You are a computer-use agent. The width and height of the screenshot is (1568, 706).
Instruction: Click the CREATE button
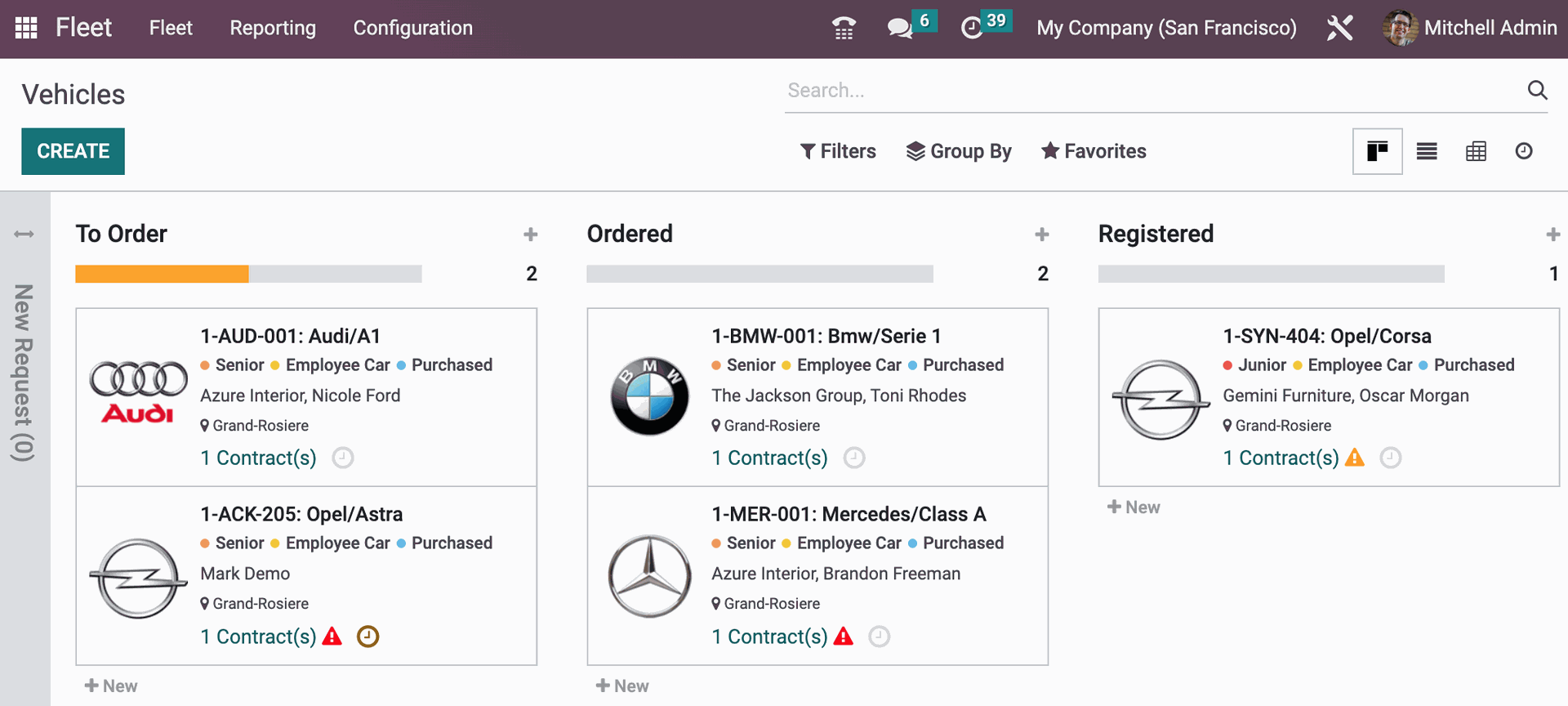73,151
